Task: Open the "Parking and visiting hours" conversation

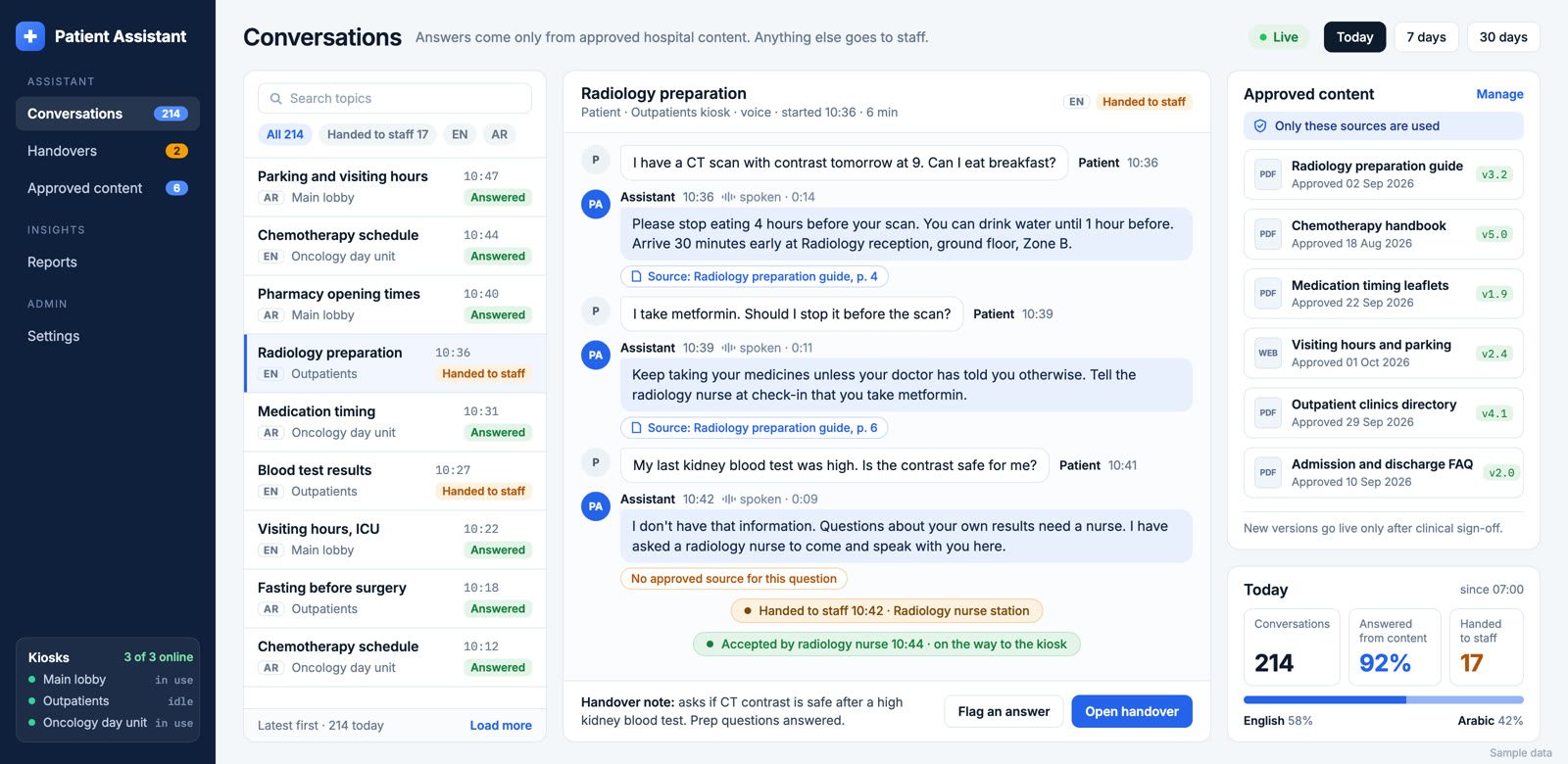Action: pyautogui.click(x=395, y=187)
